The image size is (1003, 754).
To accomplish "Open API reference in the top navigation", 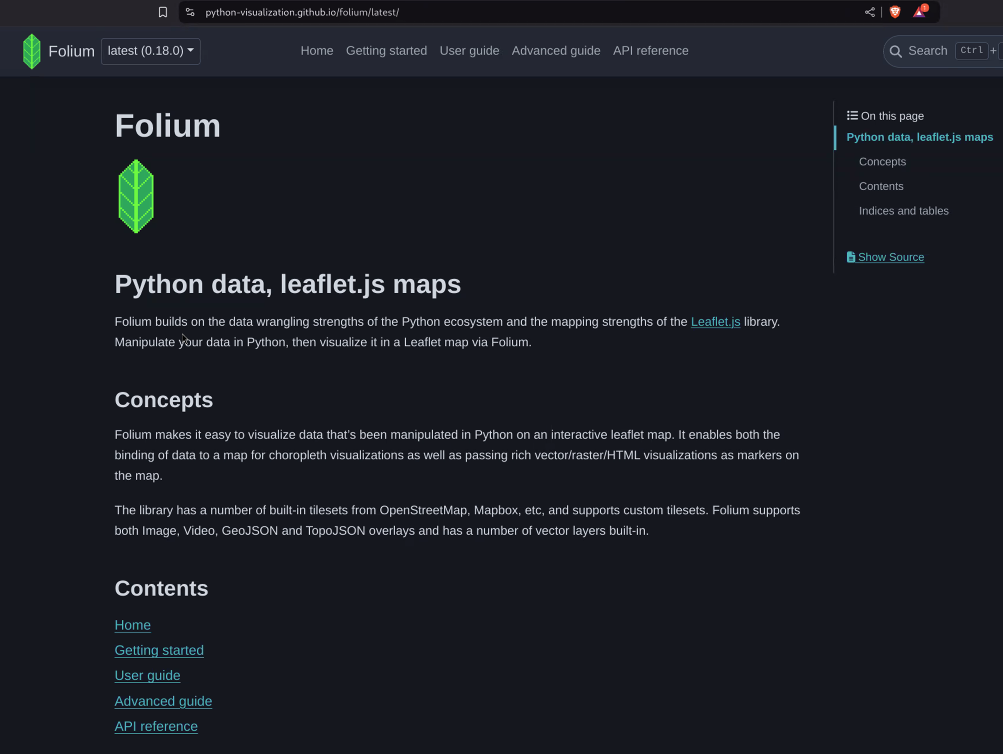I will (x=651, y=51).
